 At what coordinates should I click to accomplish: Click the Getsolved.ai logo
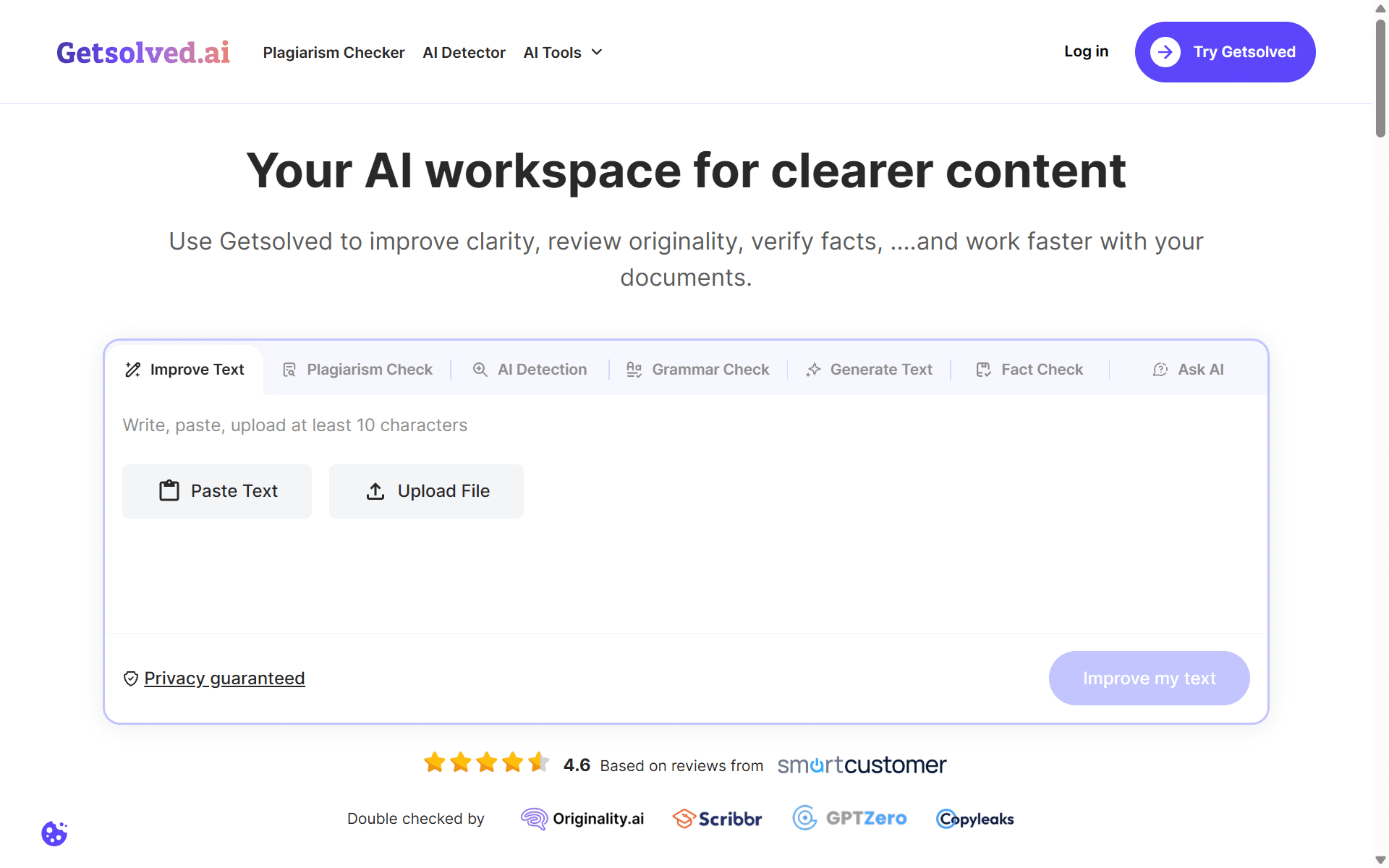[x=143, y=52]
